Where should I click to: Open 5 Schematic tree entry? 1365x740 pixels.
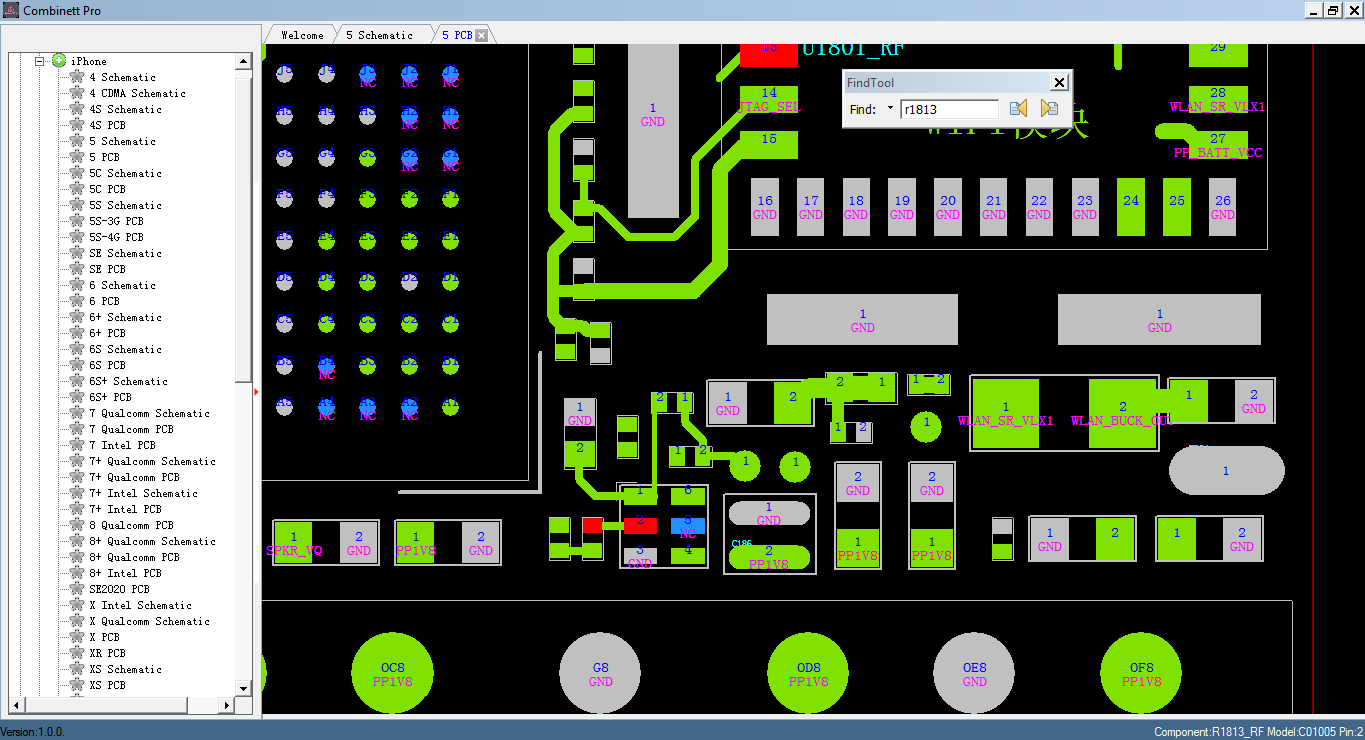tap(122, 141)
